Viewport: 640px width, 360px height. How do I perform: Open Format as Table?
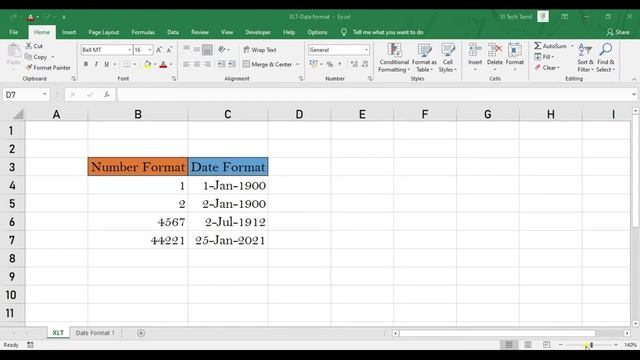[424, 58]
